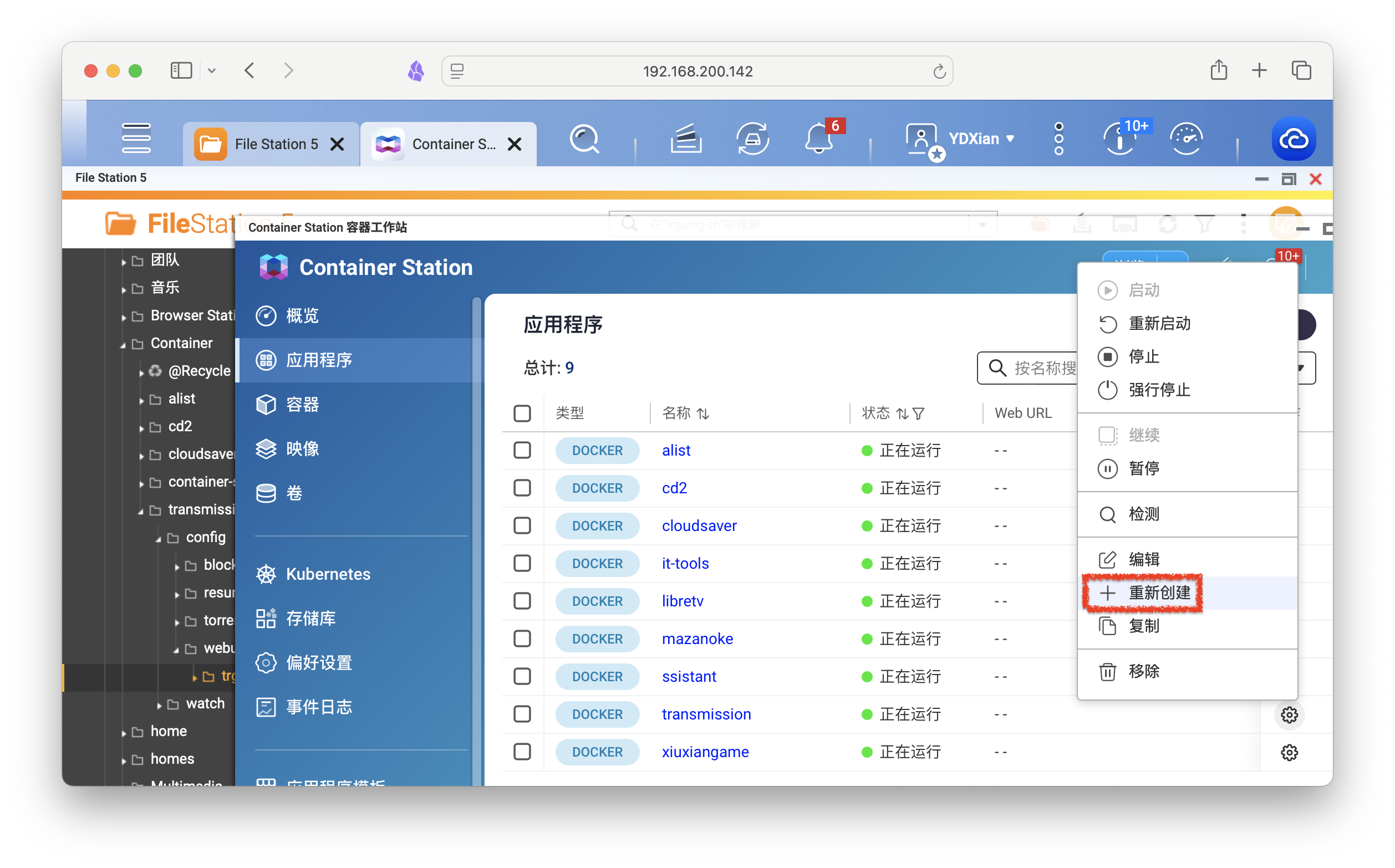Click Safari address bar 192.168.200.142
Viewport: 1395px width, 868px height.
(697, 71)
